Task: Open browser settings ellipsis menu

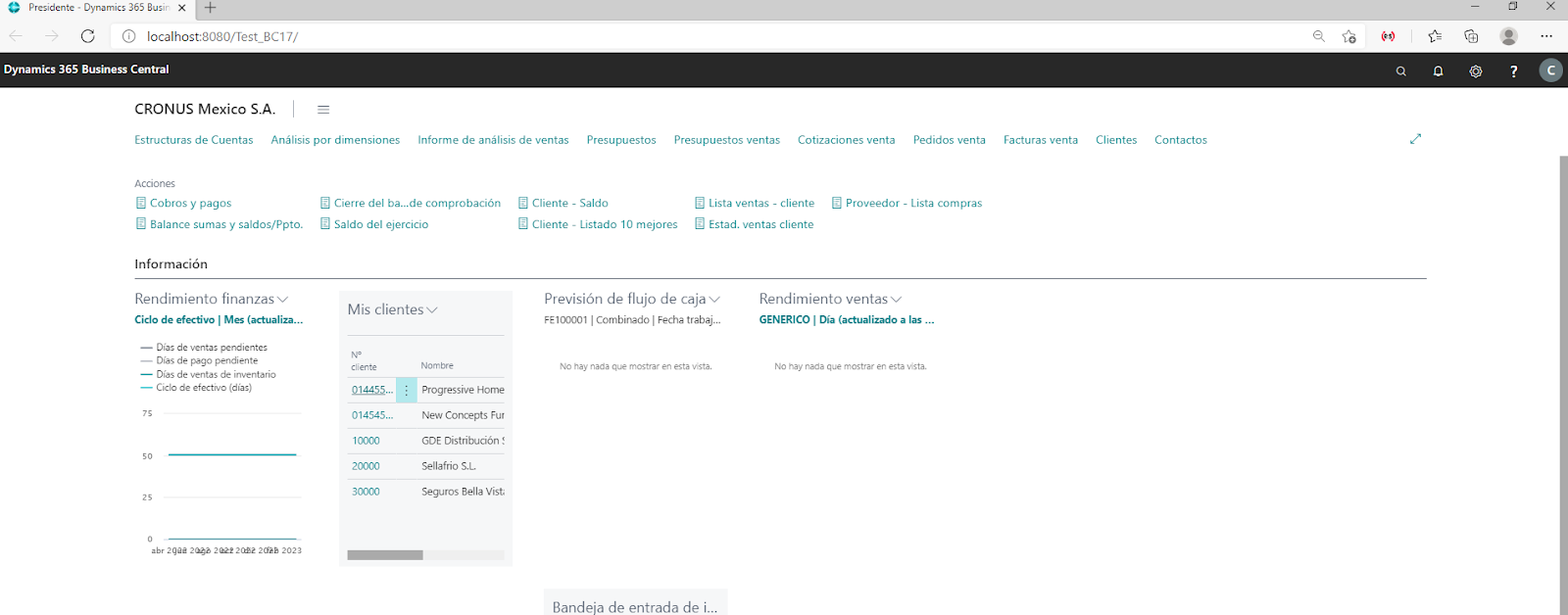Action: point(1546,36)
